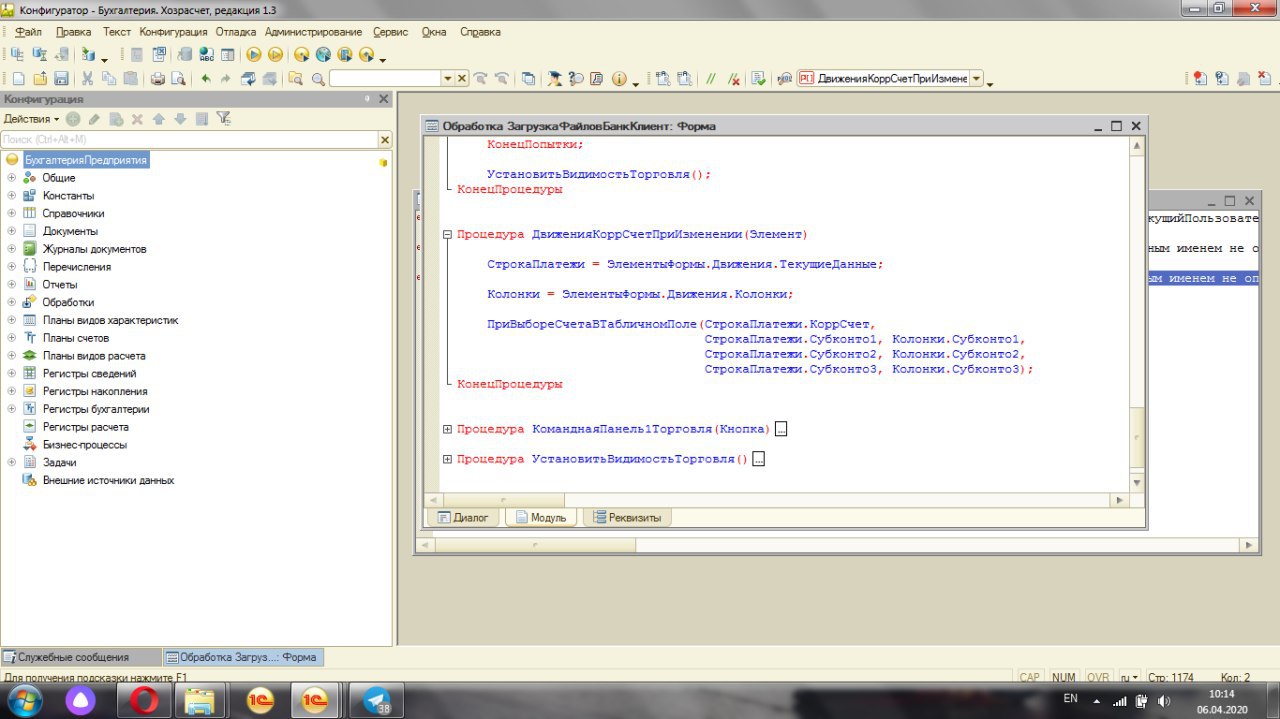Switch to the Реквизиты tab
Screen dimensions: 1280x719
[628, 518]
